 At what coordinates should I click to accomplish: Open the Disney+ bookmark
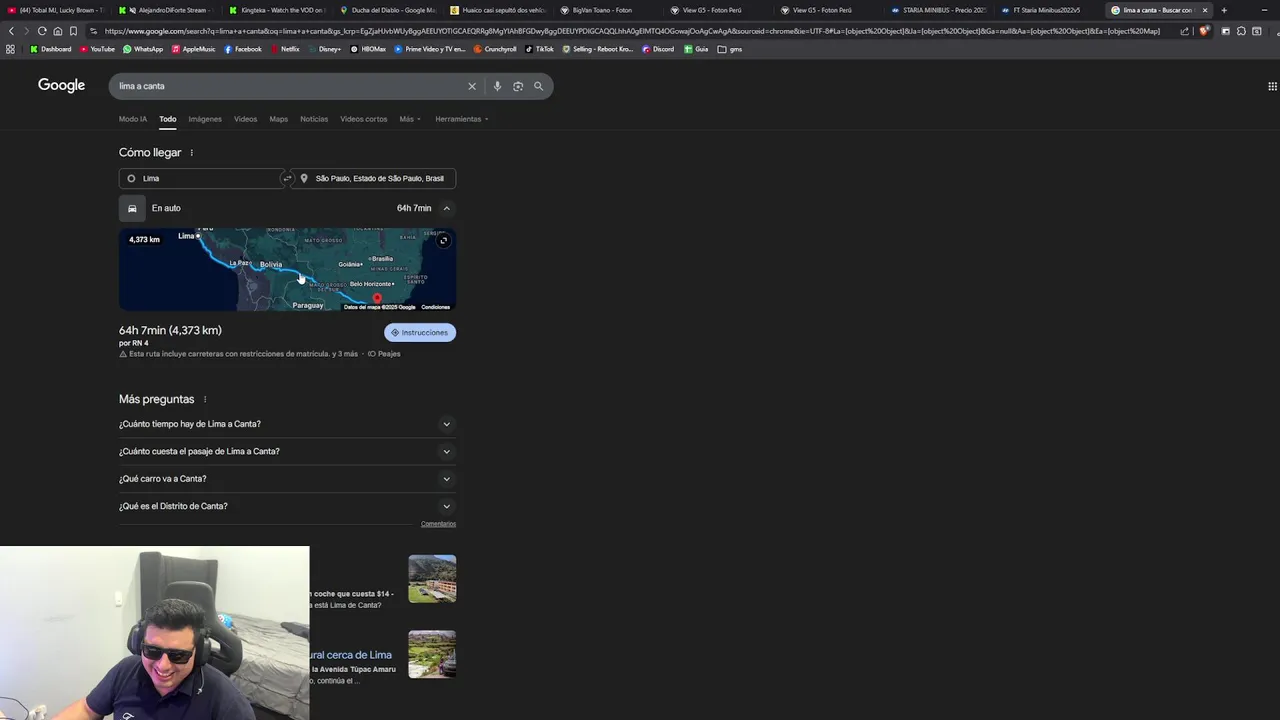(x=325, y=49)
